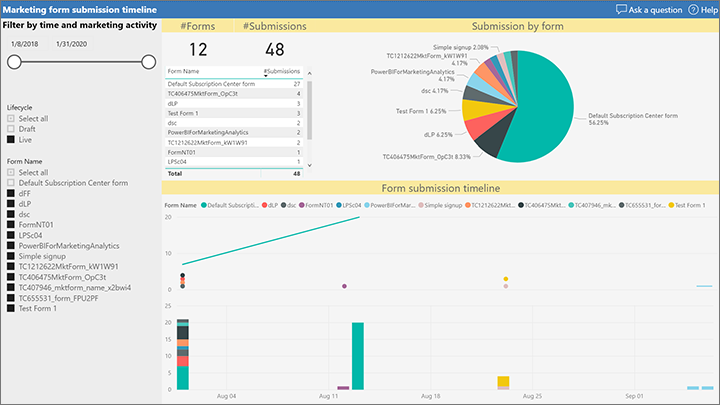Viewport: 720px width, 405px height.
Task: Check the Draft lifecycle checkbox
Action: click(11, 129)
